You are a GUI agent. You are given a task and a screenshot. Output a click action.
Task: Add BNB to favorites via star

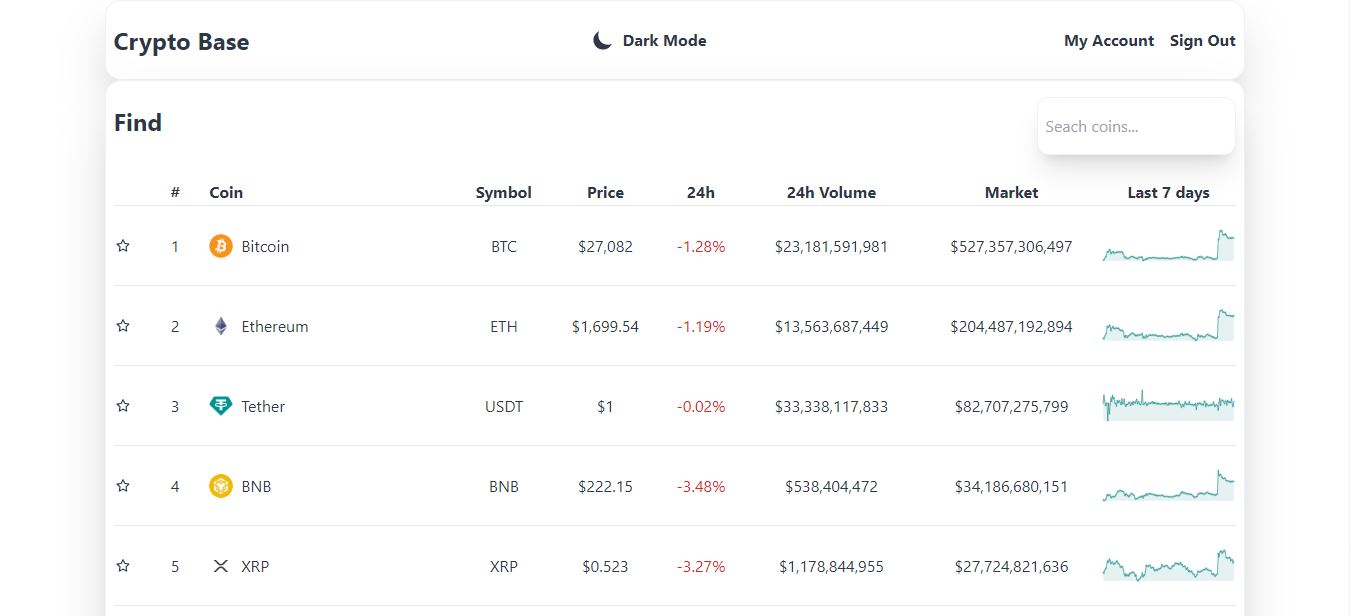coord(123,486)
